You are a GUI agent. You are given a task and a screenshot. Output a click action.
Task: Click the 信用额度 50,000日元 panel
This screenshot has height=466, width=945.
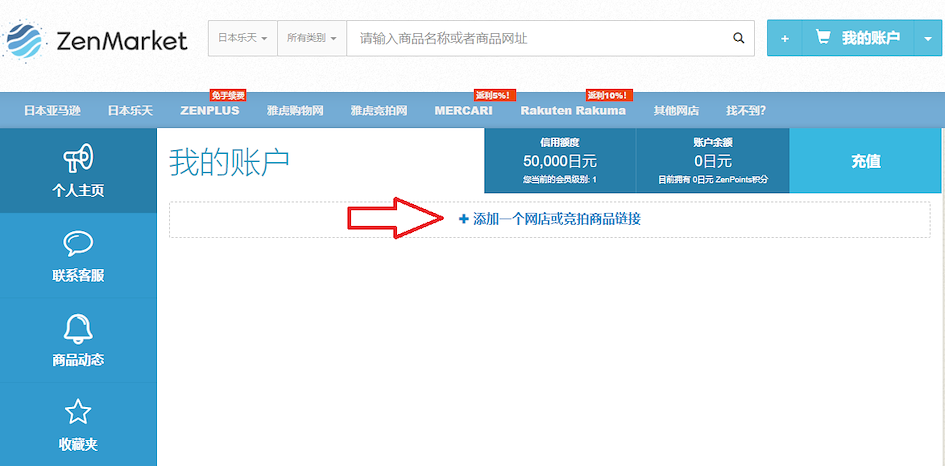coord(560,160)
